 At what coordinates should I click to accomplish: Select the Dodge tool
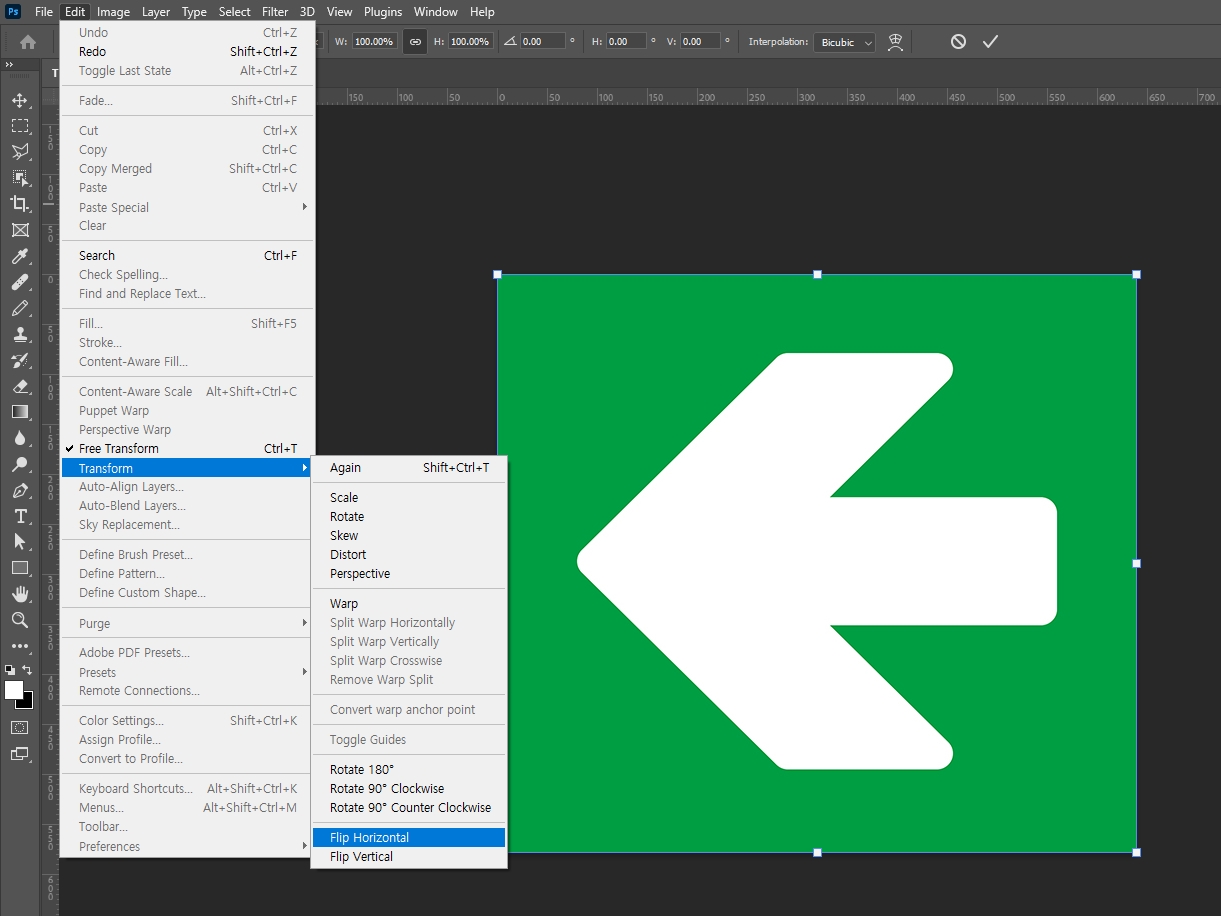pyautogui.click(x=19, y=465)
